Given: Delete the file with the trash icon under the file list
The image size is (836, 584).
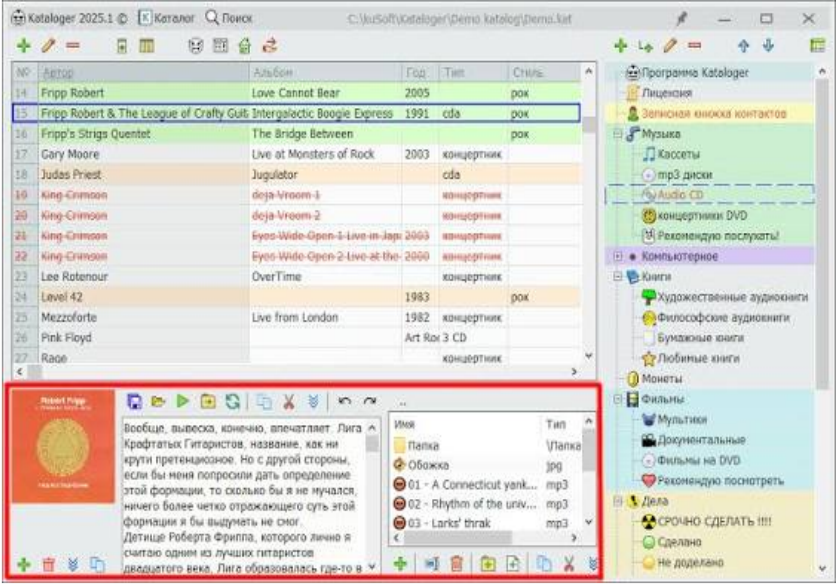Looking at the screenshot, I should [456, 564].
